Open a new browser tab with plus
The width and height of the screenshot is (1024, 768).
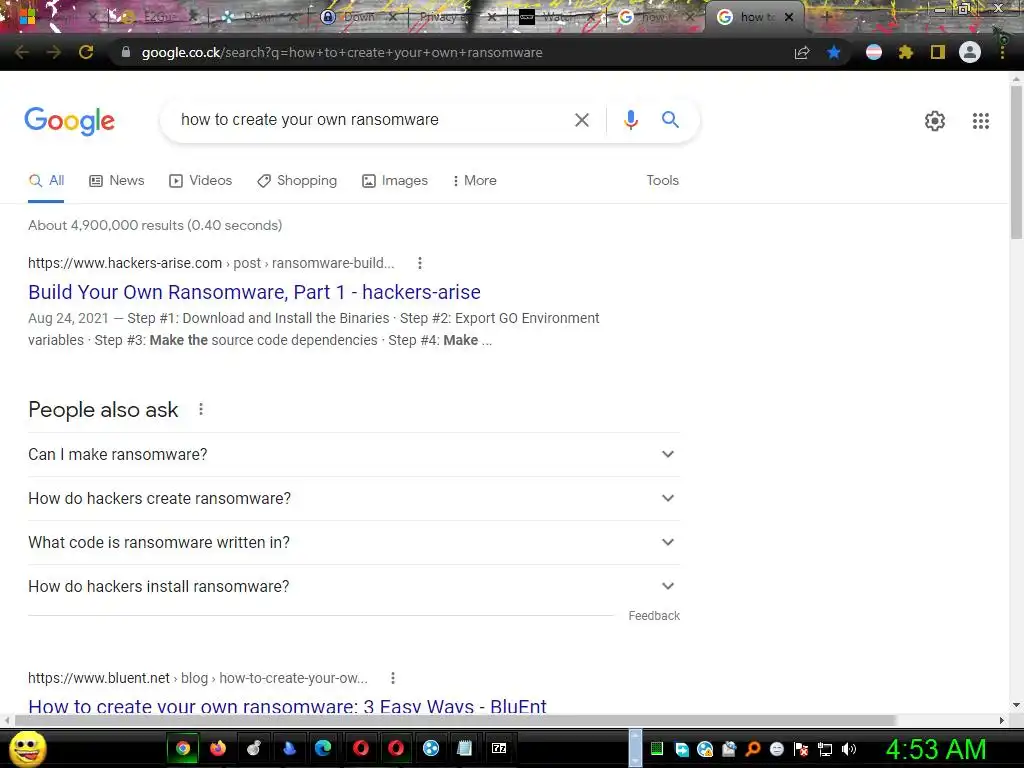[x=826, y=17]
